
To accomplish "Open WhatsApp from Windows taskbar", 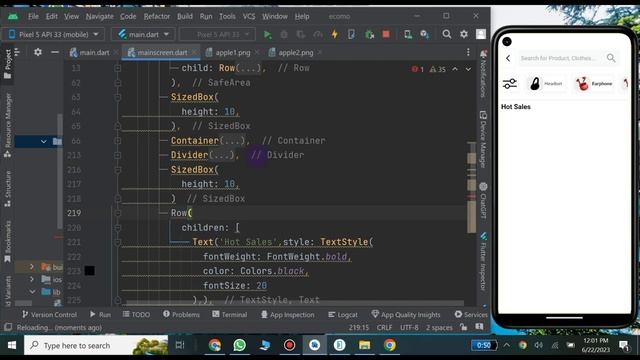I will point(240,345).
